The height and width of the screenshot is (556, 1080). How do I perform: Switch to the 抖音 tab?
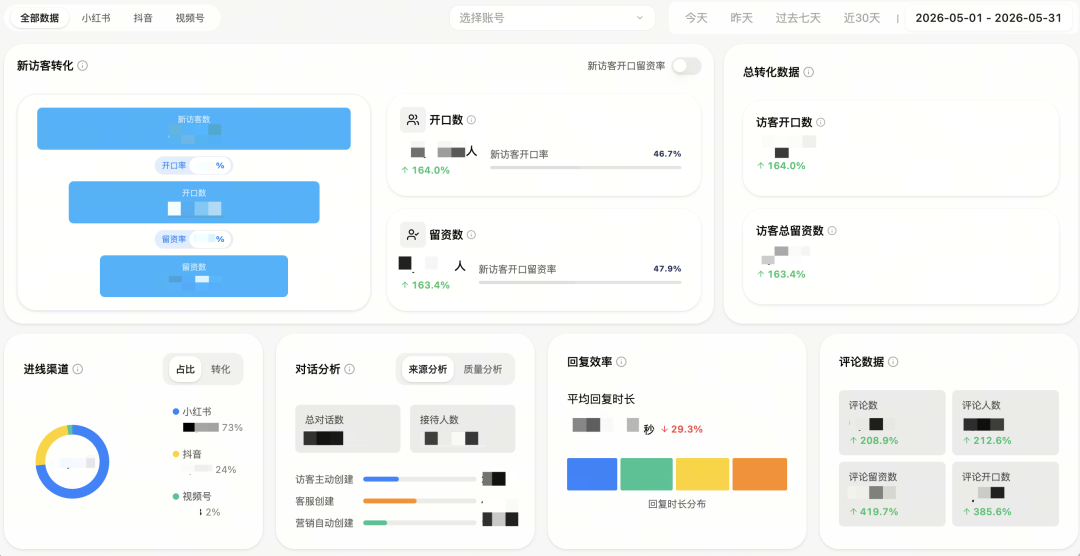(x=143, y=19)
